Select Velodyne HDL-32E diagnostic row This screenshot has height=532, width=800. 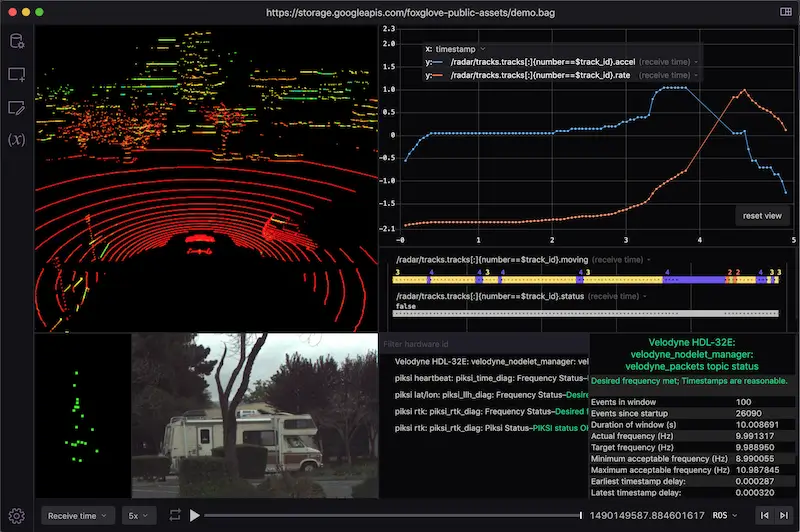pos(491,362)
